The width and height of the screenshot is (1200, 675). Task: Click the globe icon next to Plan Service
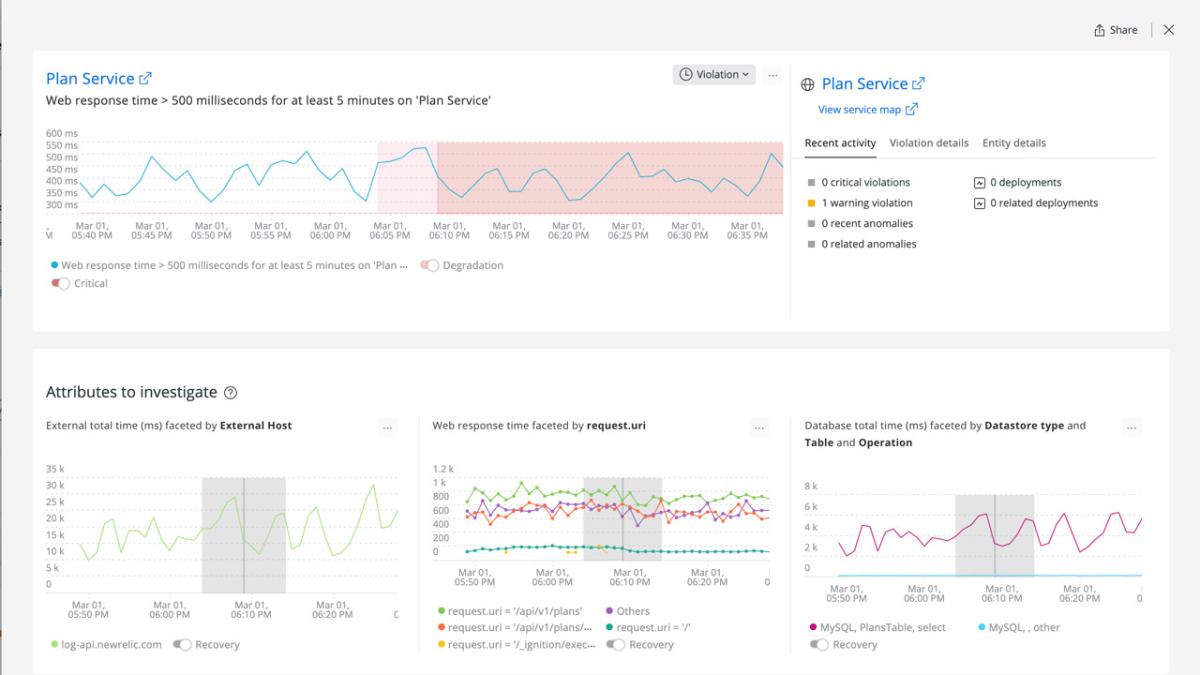[x=808, y=85]
